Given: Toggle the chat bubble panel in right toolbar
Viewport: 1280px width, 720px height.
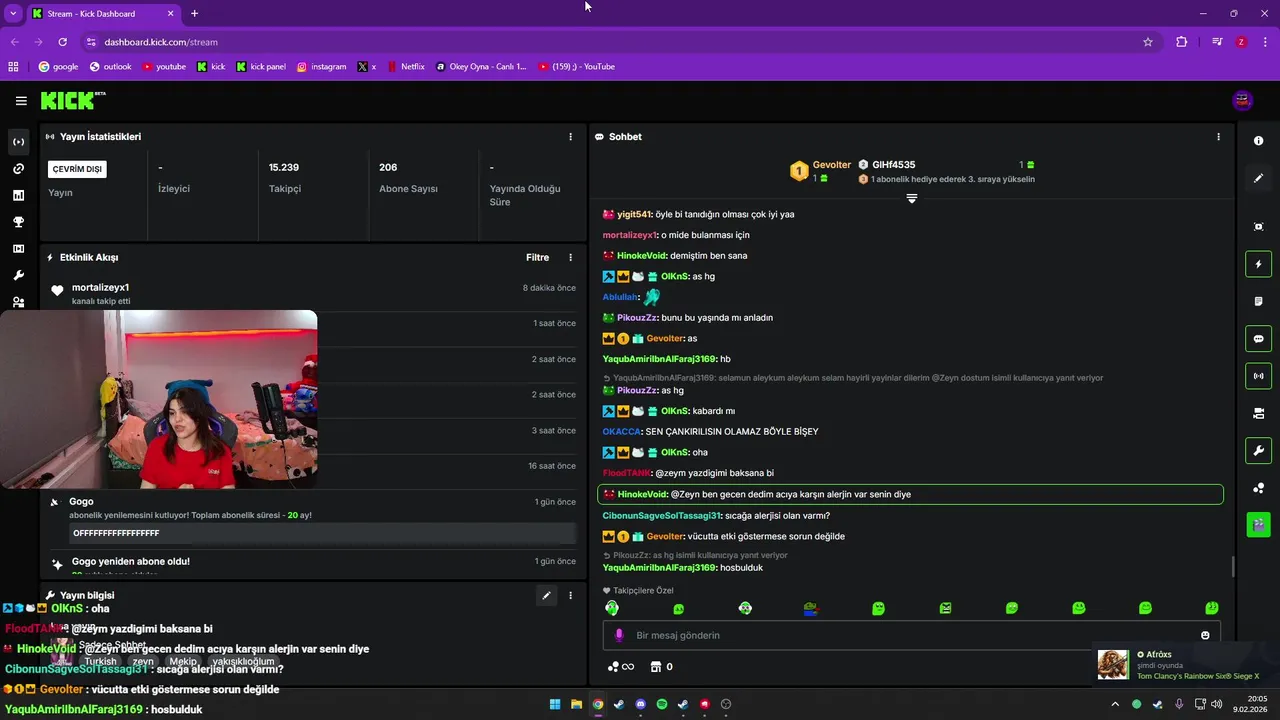Looking at the screenshot, I should click(1258, 339).
